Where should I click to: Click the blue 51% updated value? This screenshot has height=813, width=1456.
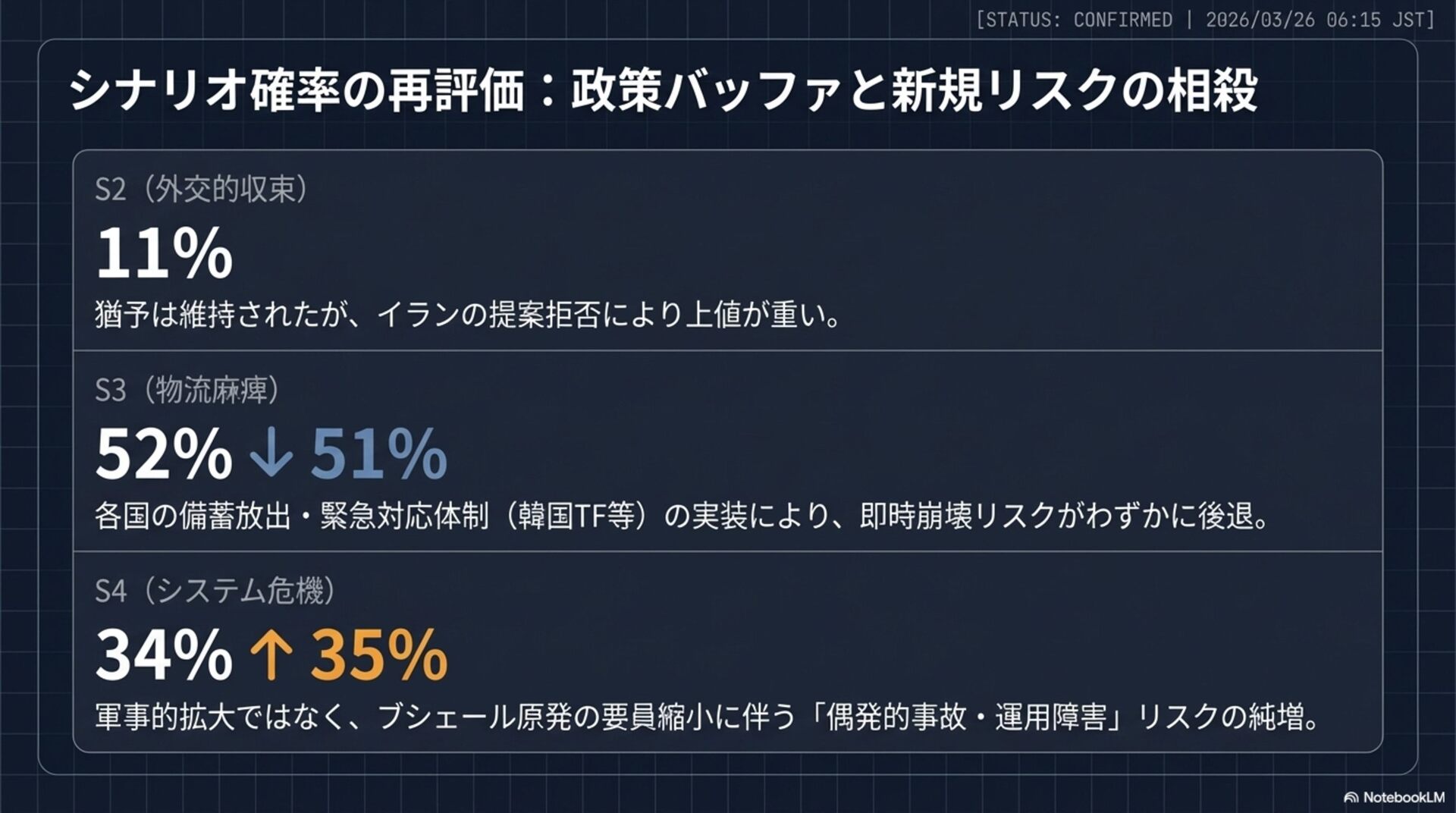379,454
